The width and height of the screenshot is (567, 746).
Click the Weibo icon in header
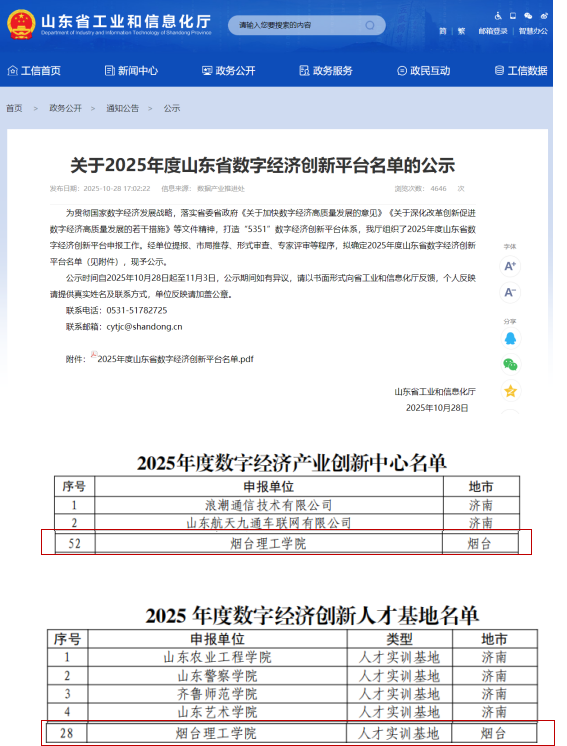pos(544,16)
